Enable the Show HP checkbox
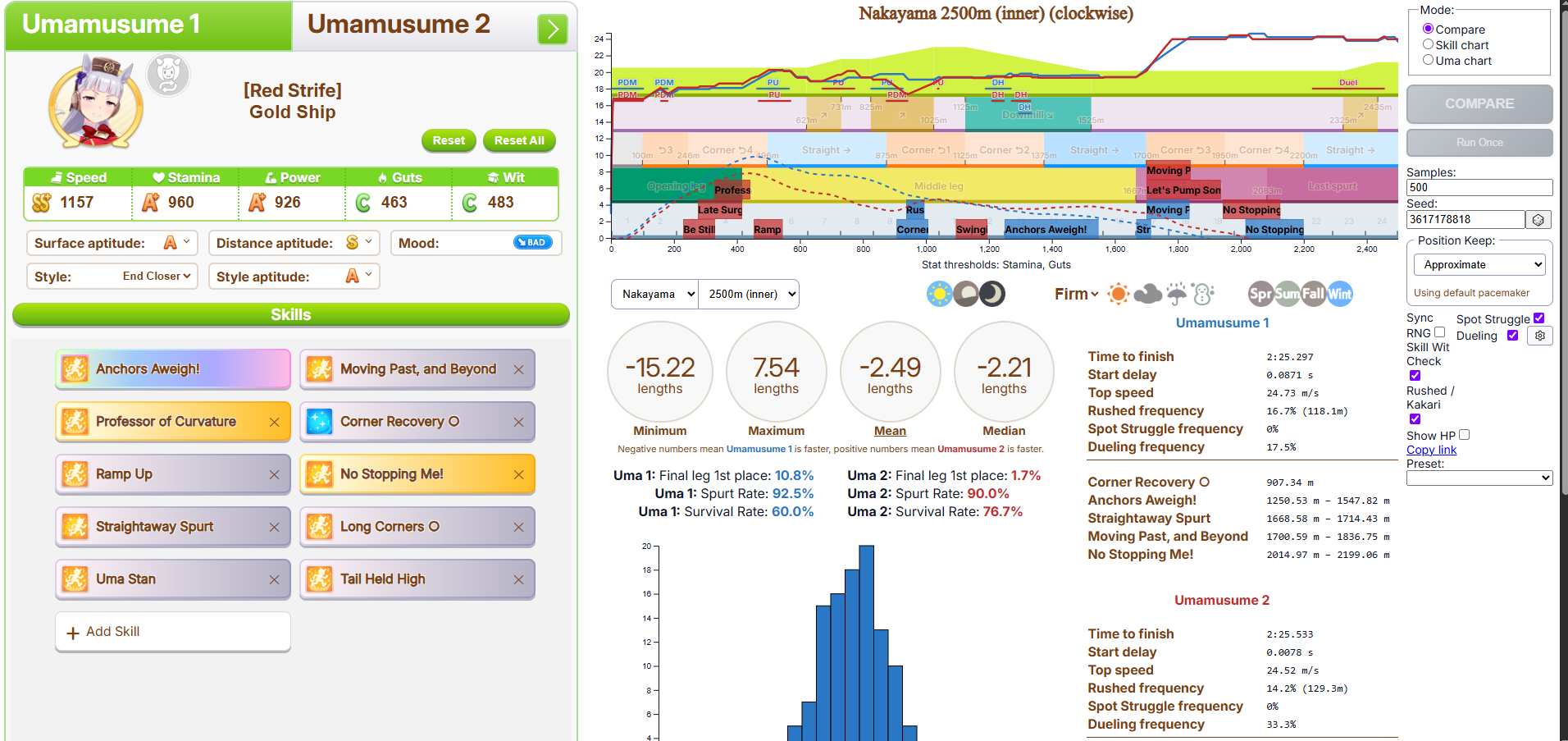This screenshot has height=741, width=1568. pos(1464,435)
